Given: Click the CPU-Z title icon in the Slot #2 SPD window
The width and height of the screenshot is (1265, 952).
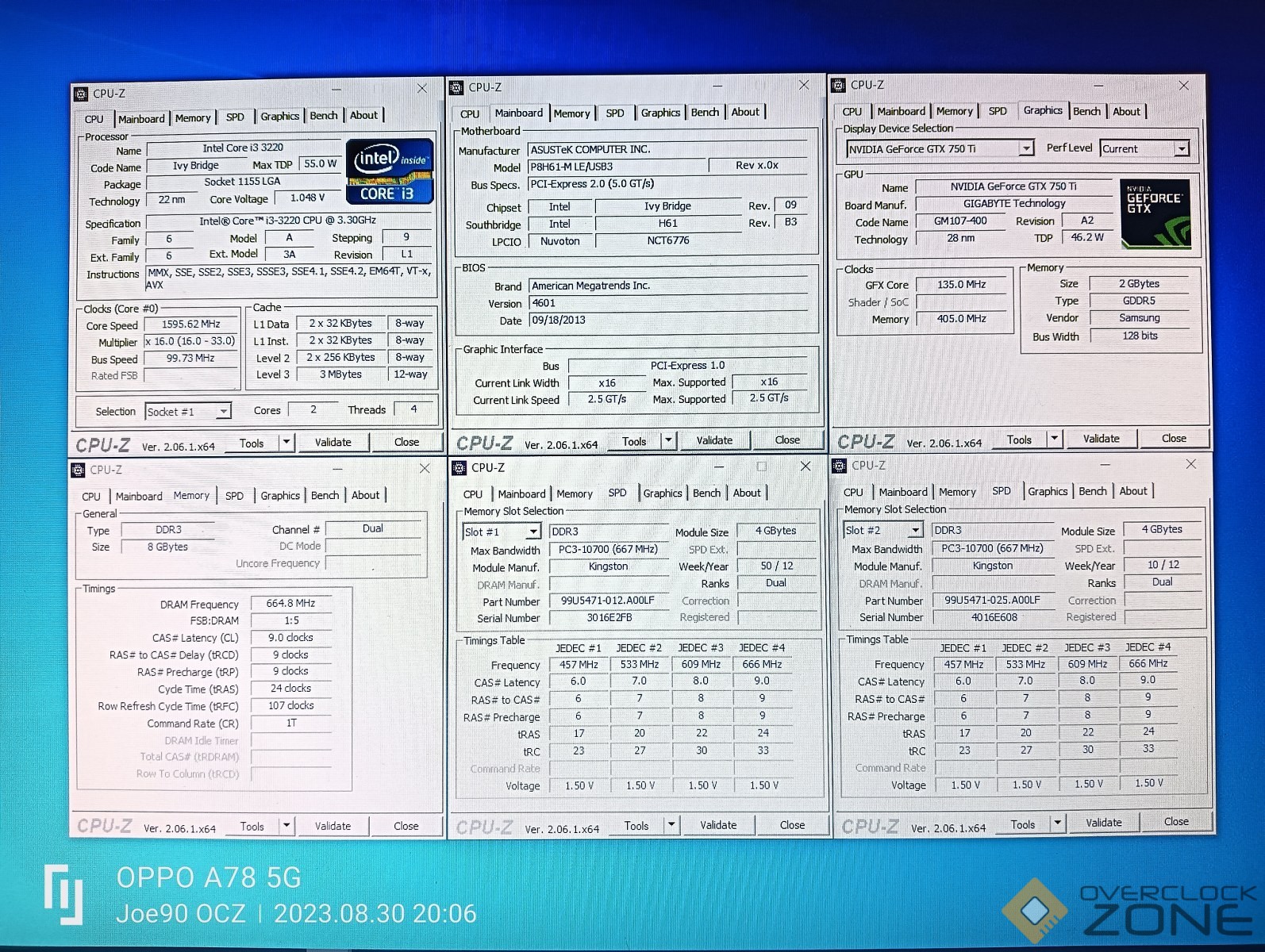Looking at the screenshot, I should coord(839,466).
